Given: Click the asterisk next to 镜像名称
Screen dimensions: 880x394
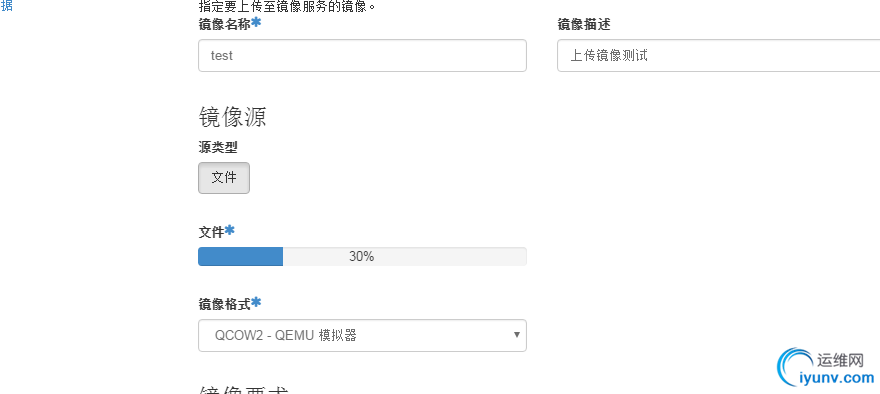Looking at the screenshot, I should [256, 22].
